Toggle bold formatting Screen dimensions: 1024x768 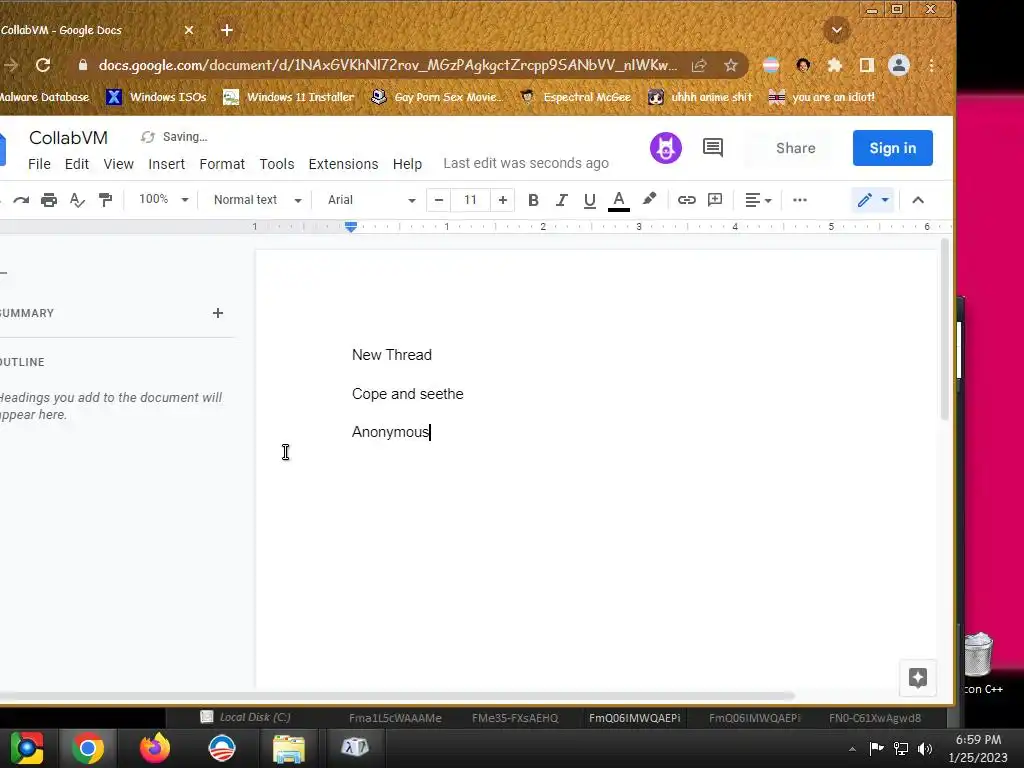[x=533, y=200]
